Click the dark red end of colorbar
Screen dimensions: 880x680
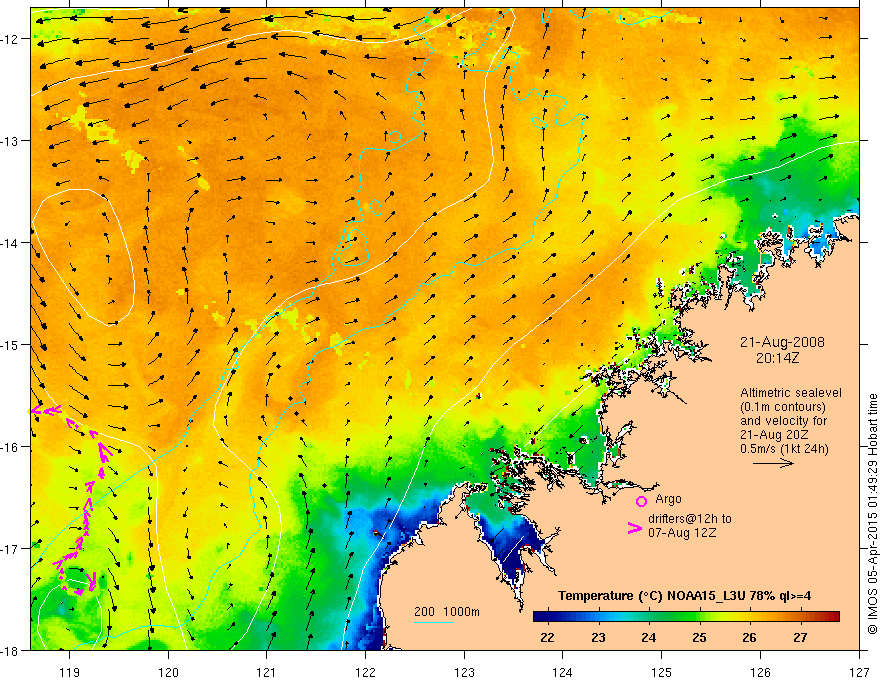tap(834, 616)
